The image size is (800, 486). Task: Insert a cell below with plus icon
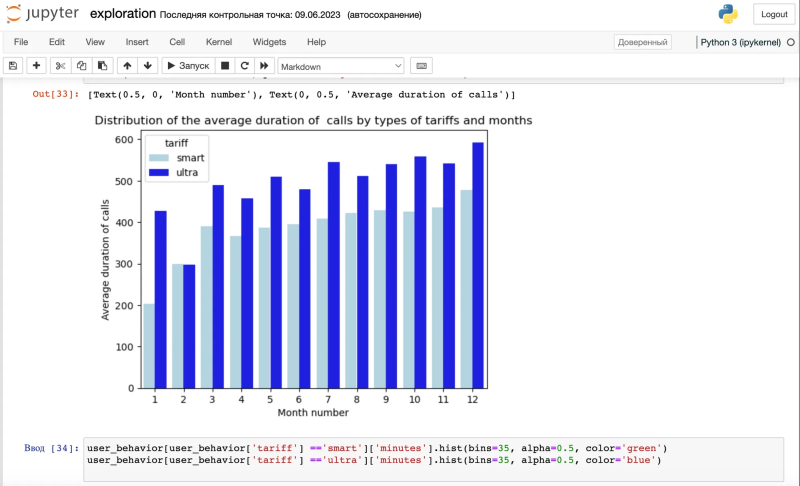tap(36, 66)
